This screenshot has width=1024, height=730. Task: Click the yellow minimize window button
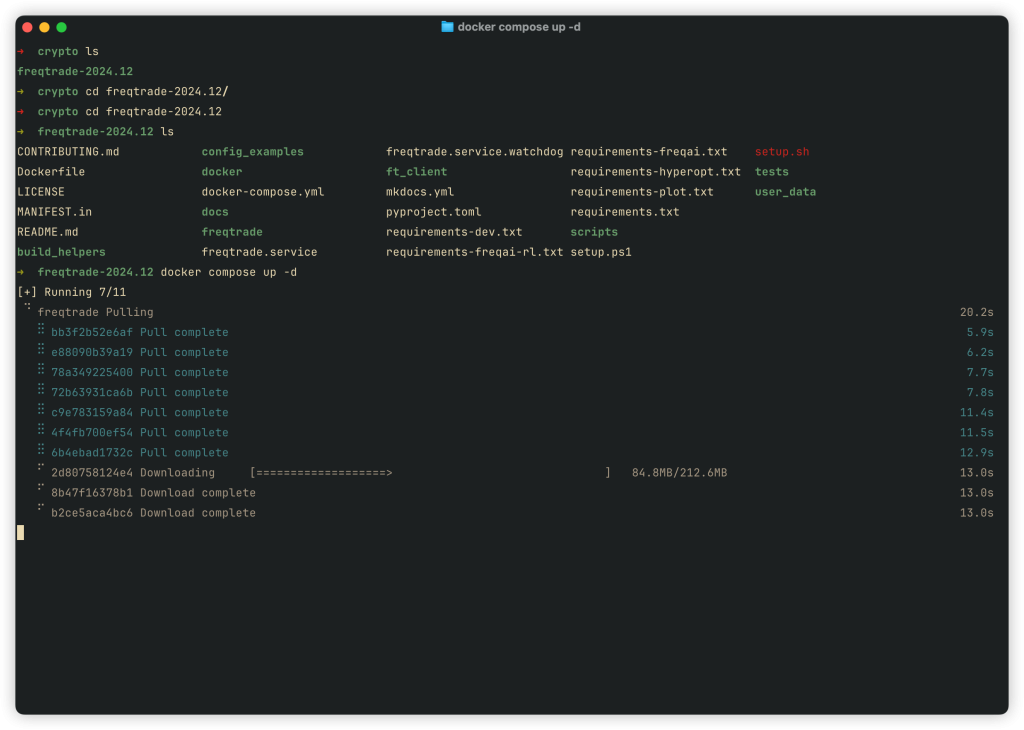(44, 27)
